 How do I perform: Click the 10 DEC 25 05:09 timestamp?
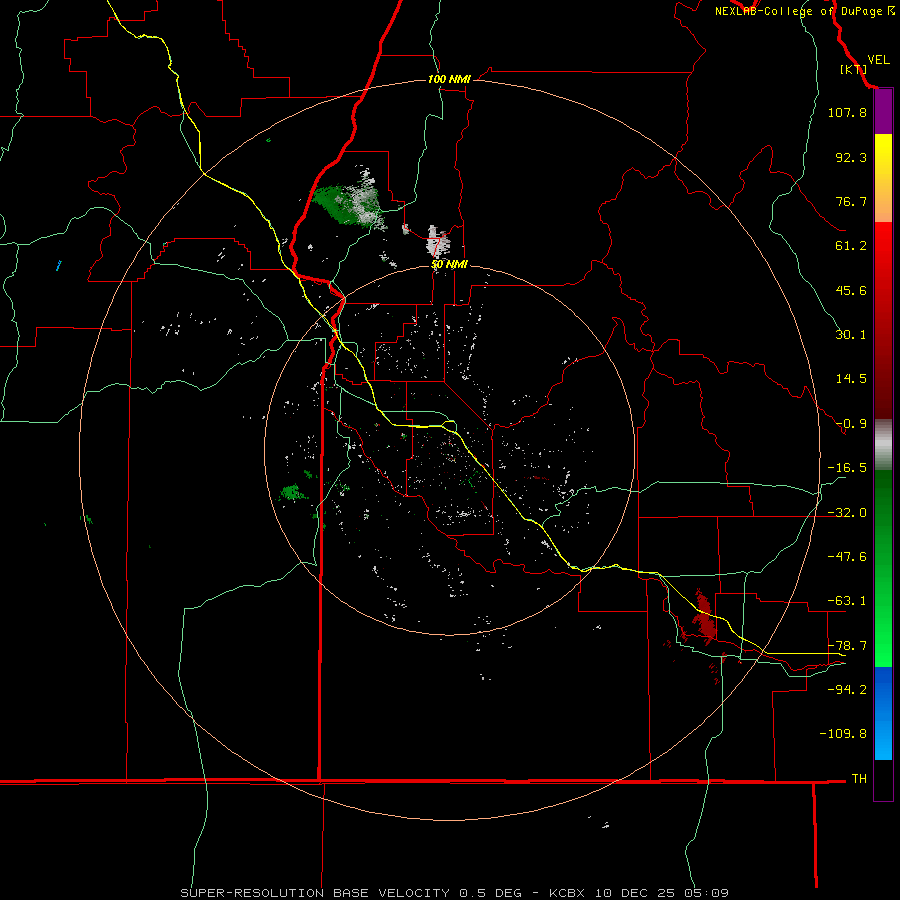[662, 893]
